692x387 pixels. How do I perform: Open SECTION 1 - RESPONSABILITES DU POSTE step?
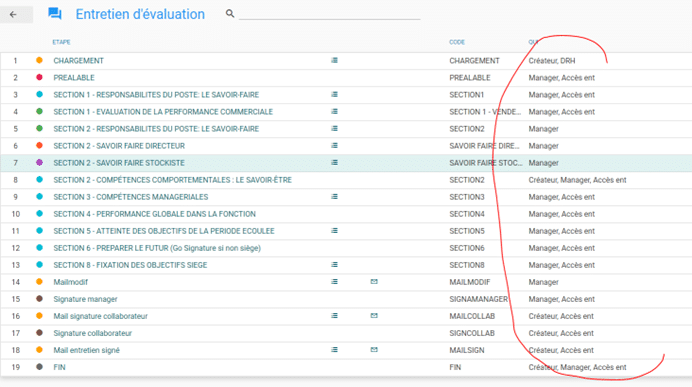[x=156, y=94]
